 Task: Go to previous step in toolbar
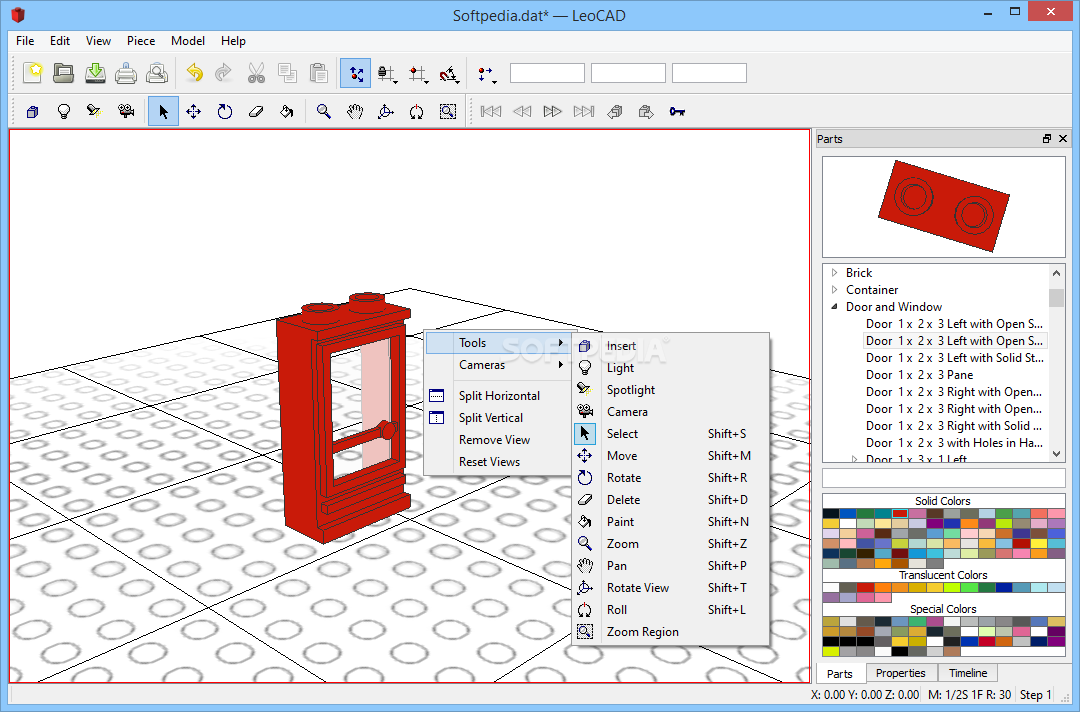[521, 112]
